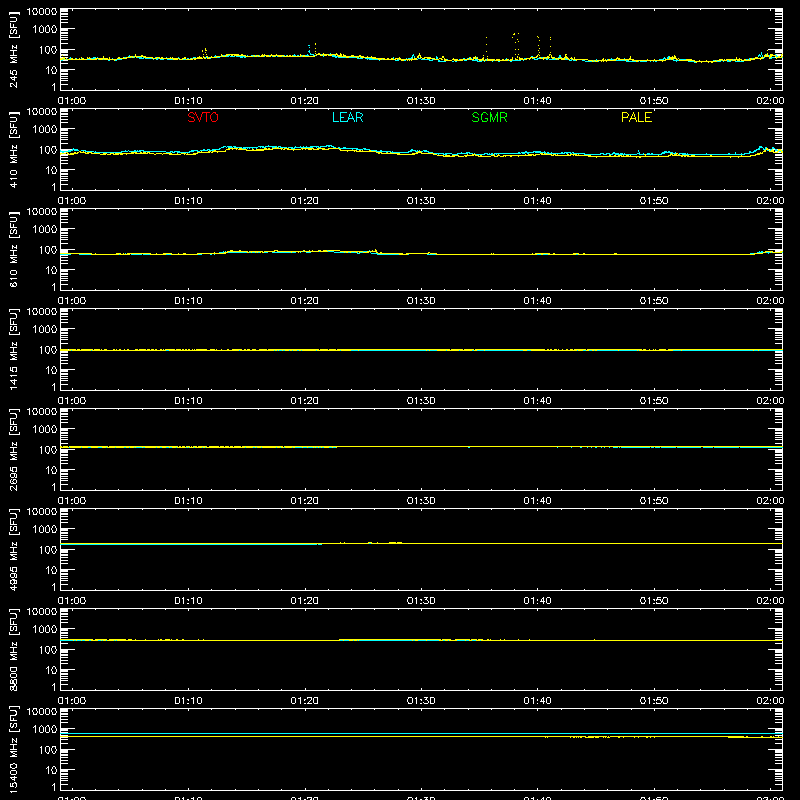Image resolution: width=800 pixels, height=800 pixels.
Task: Click the red SVTO station label
Action: point(203,117)
